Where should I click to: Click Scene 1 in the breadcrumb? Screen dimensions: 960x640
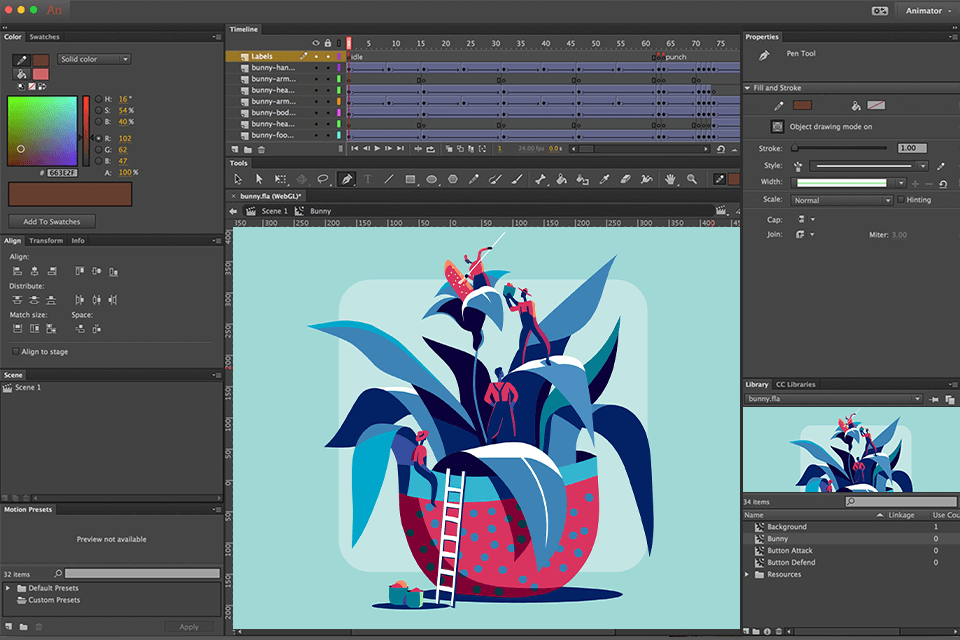coord(274,211)
